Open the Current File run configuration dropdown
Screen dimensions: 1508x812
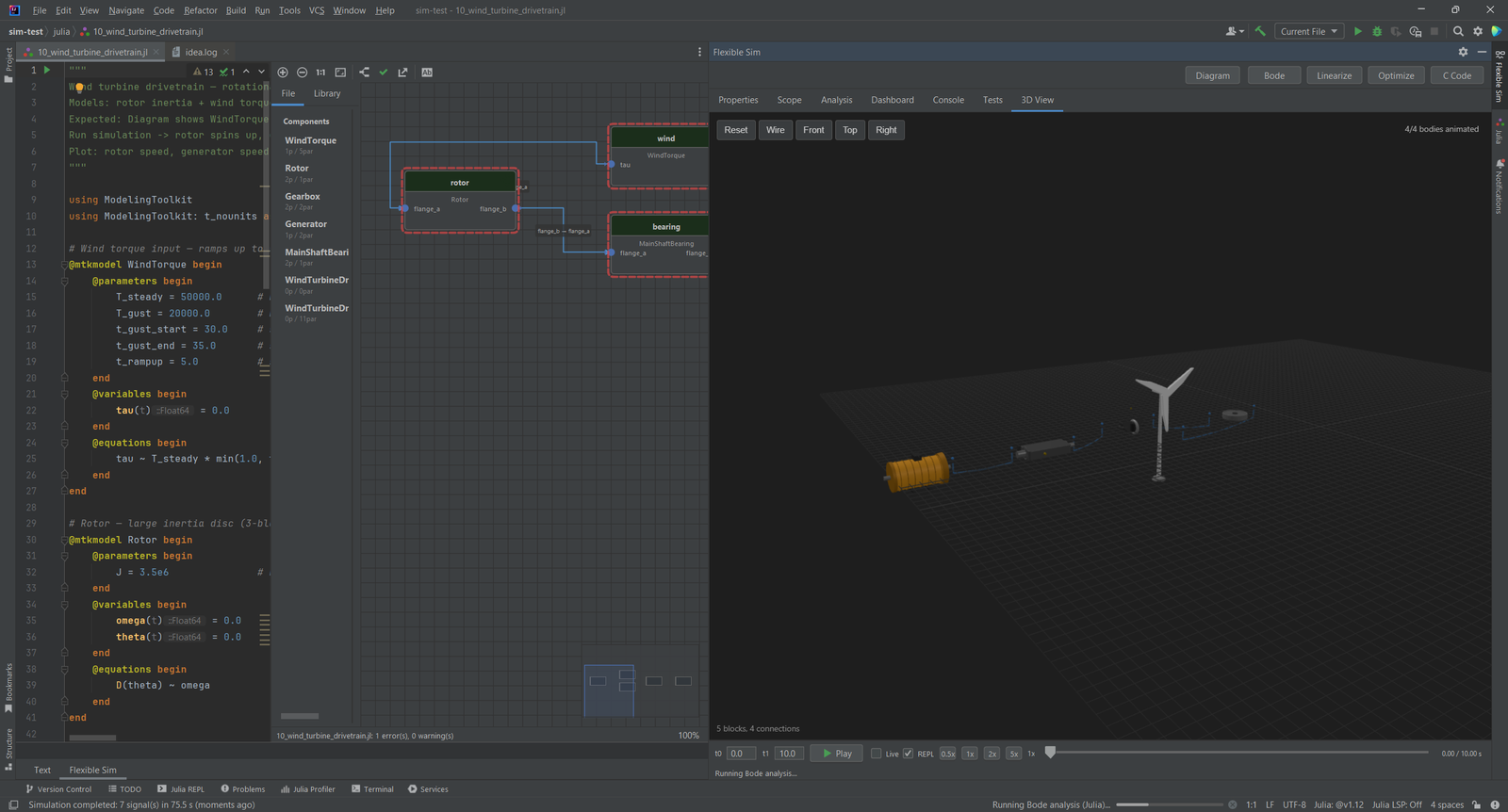(x=1309, y=31)
